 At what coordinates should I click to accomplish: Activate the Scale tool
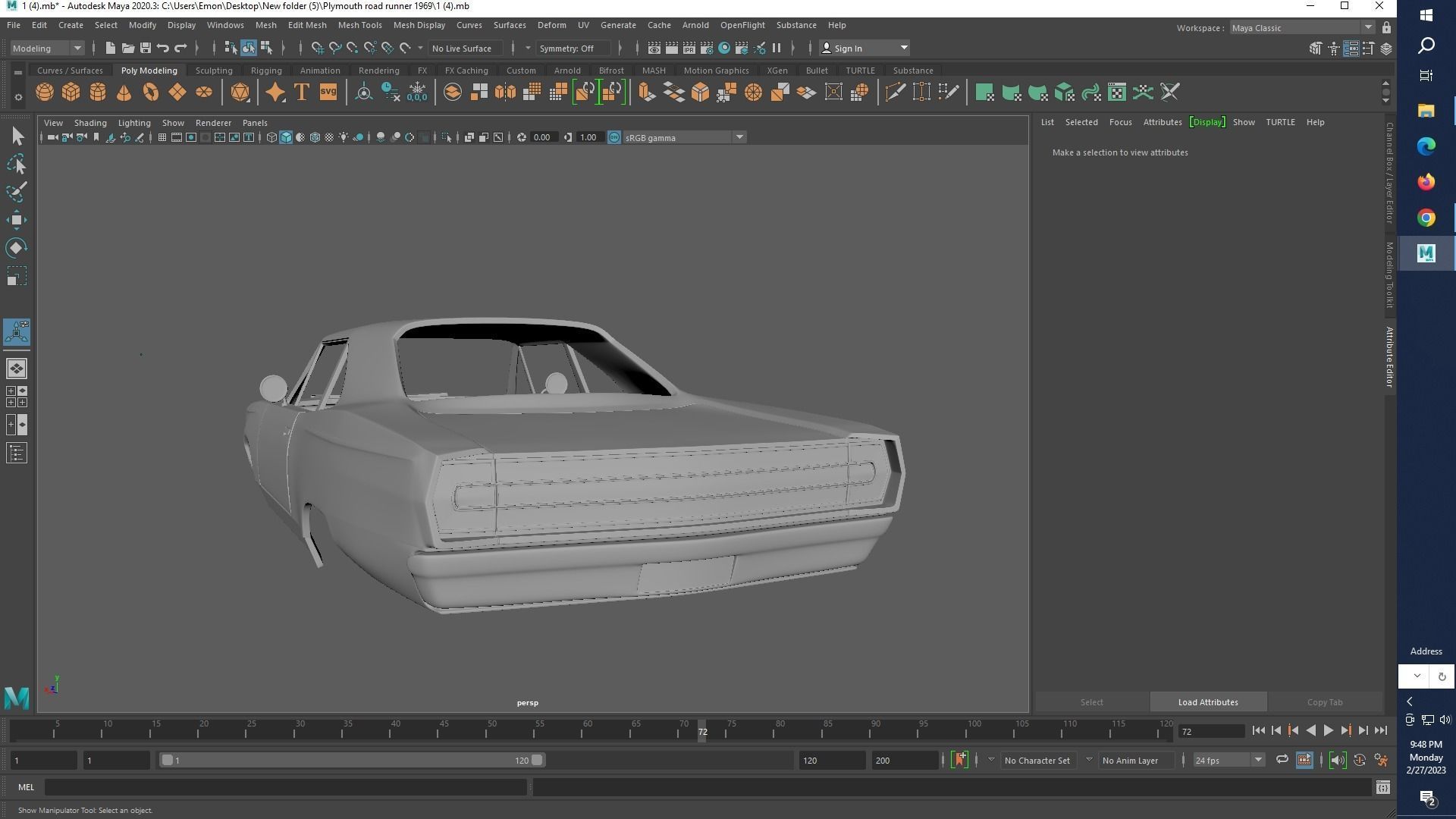(17, 276)
